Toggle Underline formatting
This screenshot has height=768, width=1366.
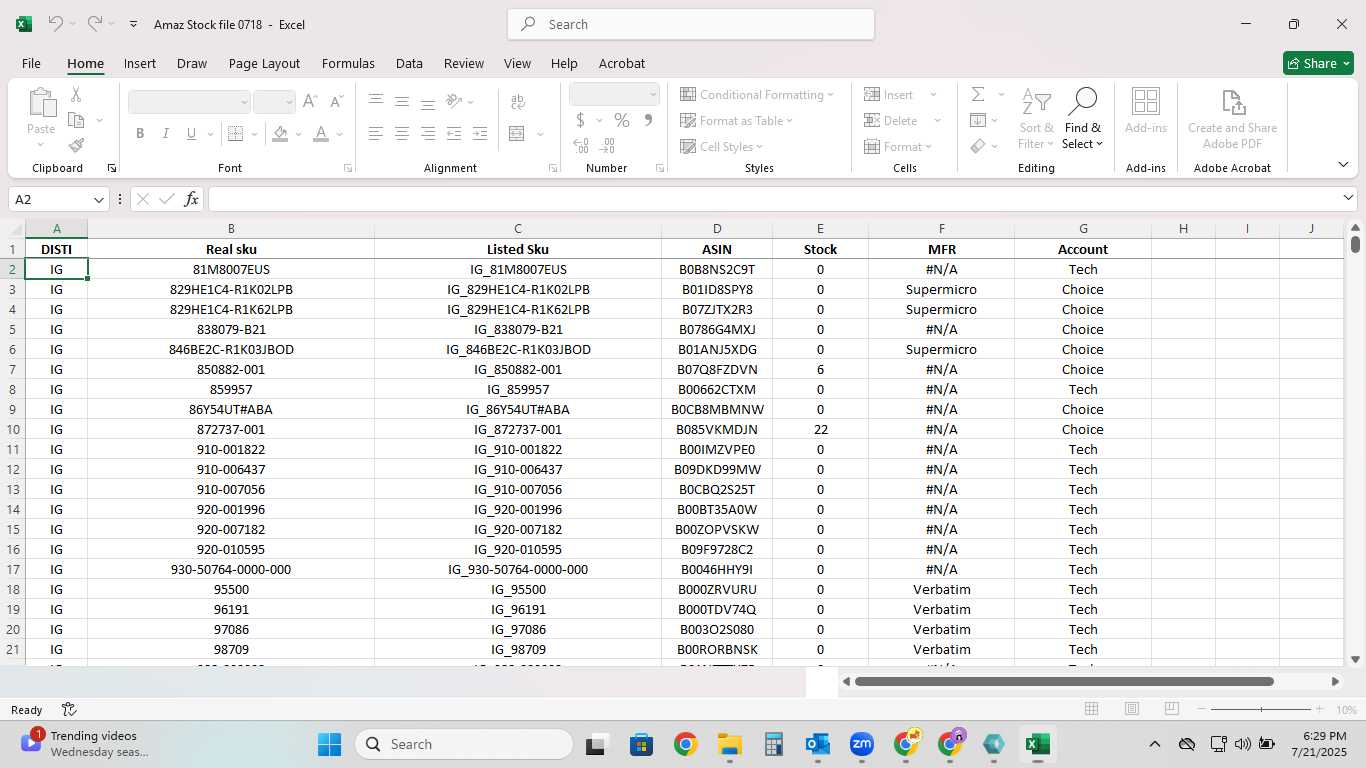(191, 133)
